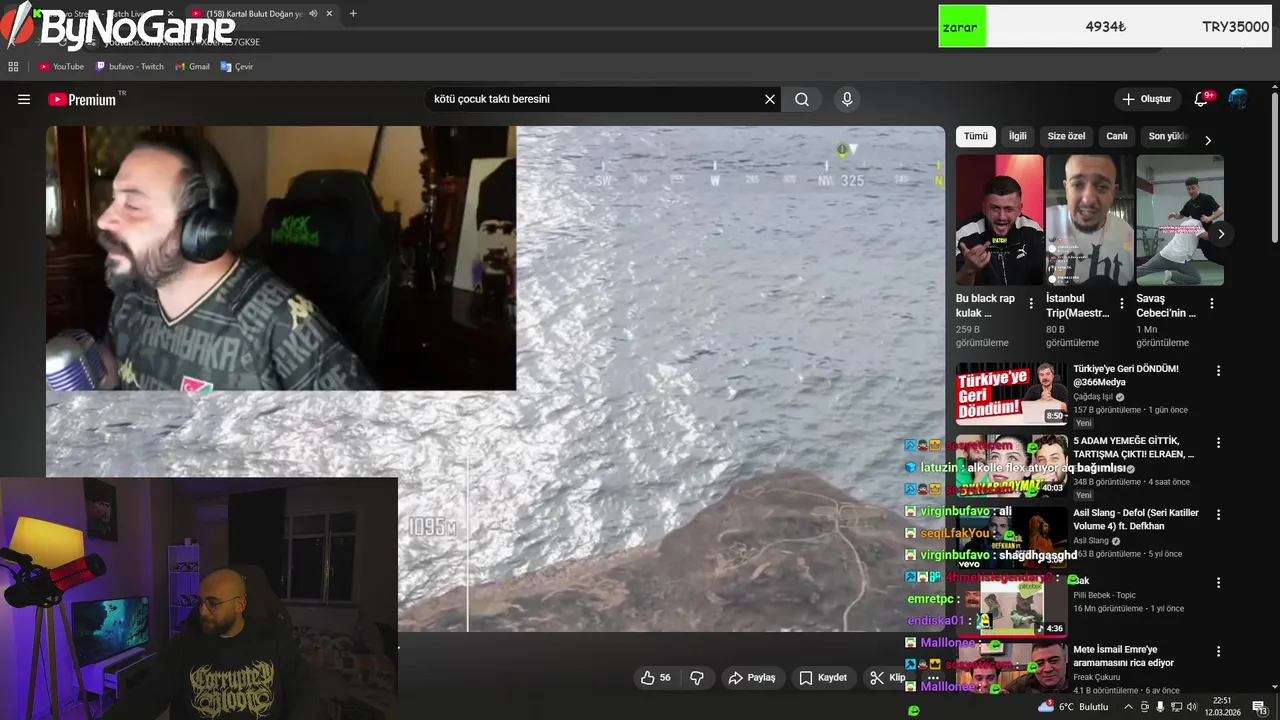Share the video via Paylaş

click(x=751, y=678)
